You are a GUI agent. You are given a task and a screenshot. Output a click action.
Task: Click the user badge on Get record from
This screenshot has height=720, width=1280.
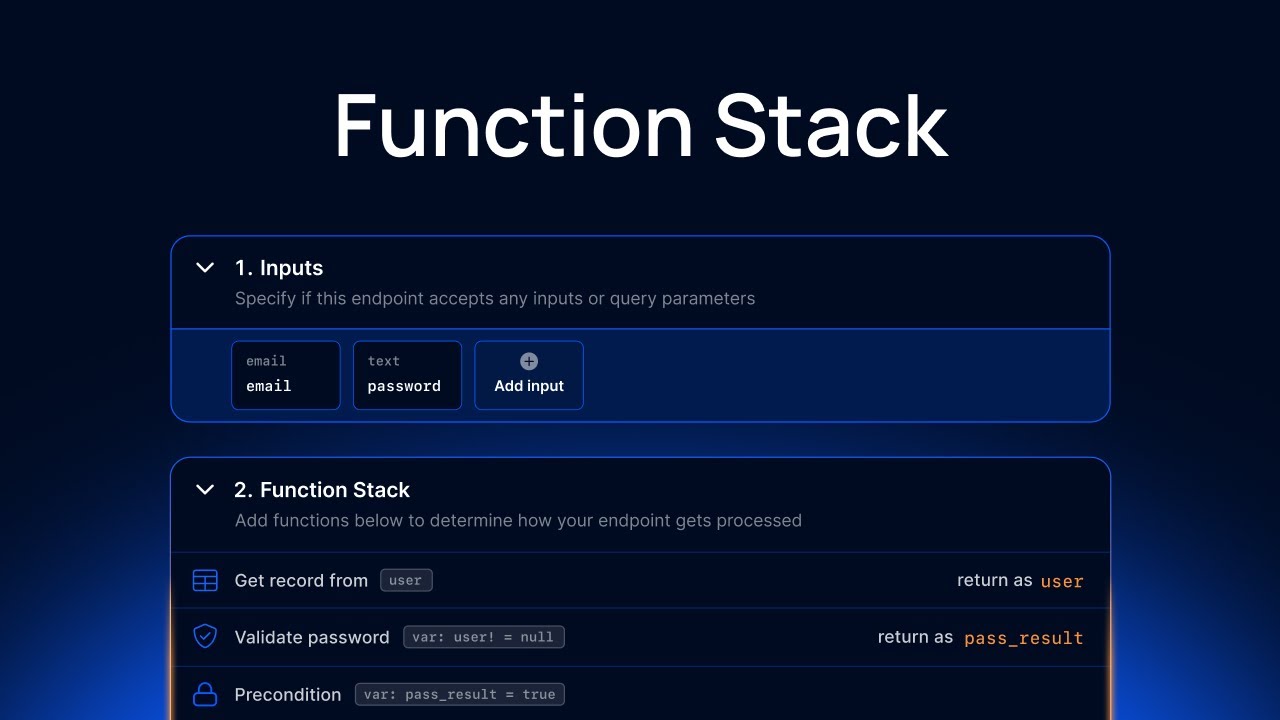coord(406,580)
